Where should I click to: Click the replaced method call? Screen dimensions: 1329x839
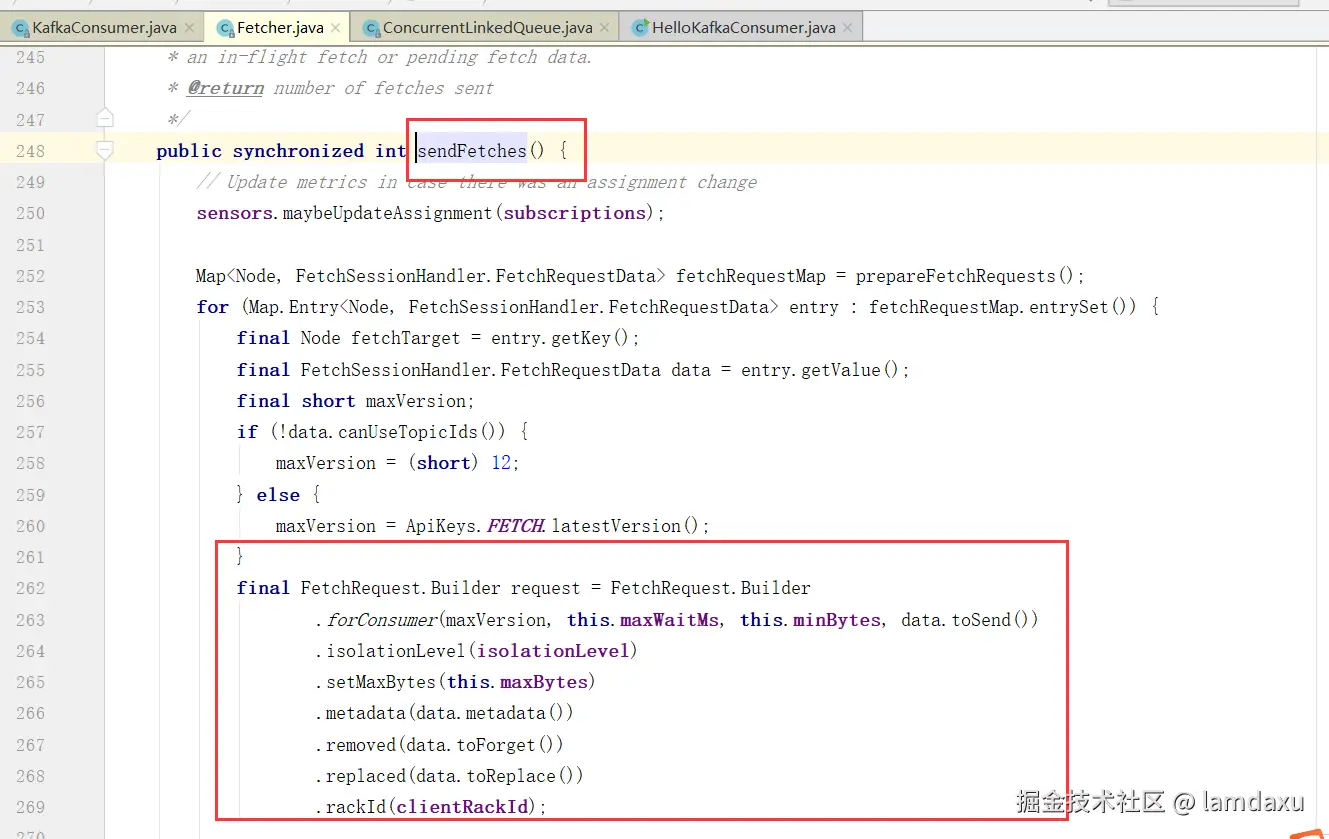[x=367, y=776]
